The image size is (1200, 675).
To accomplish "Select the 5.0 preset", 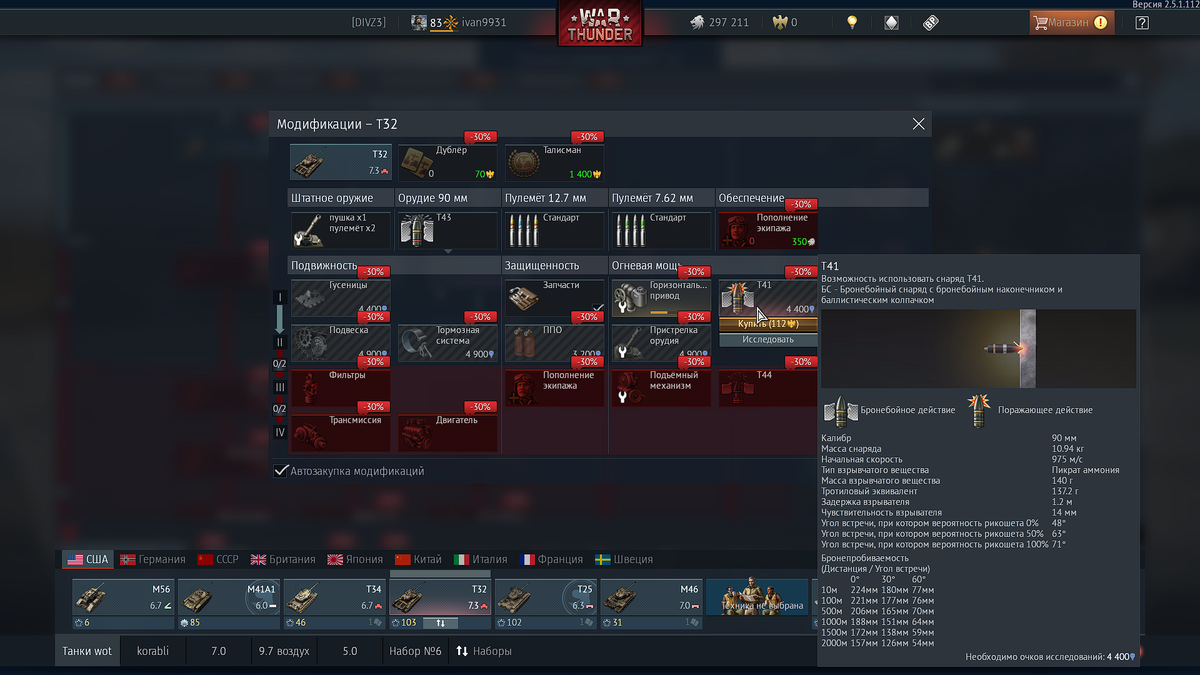I will 350,651.
